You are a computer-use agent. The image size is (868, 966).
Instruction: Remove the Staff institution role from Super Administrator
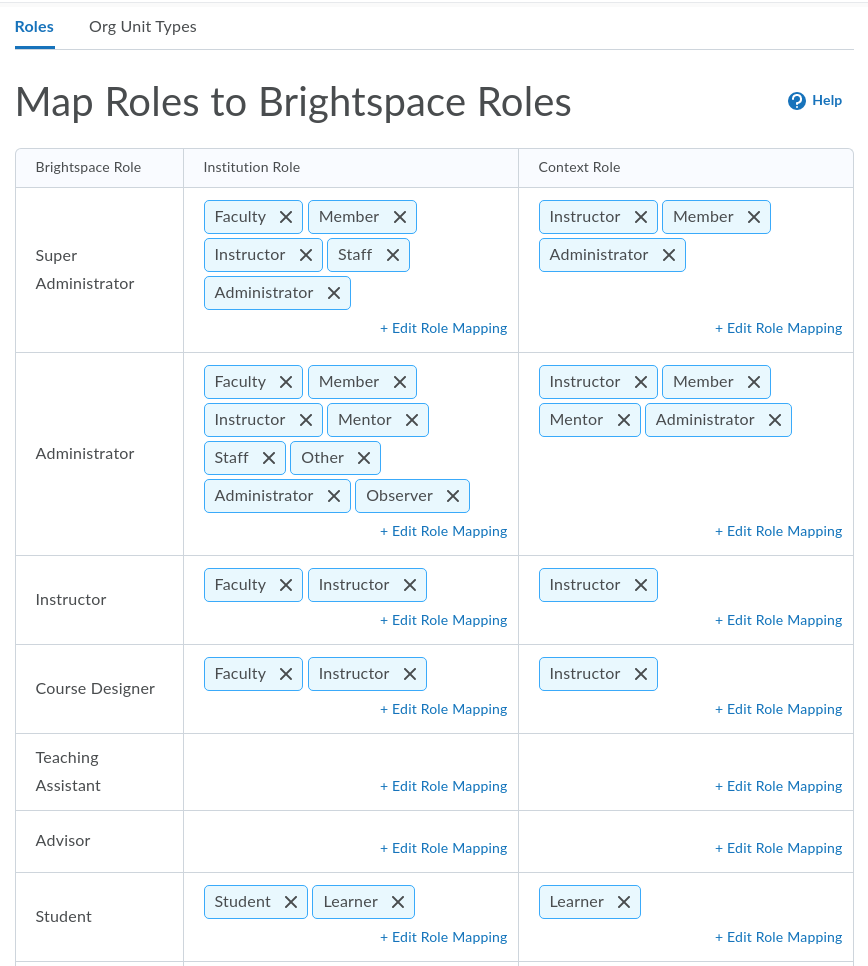(x=393, y=254)
